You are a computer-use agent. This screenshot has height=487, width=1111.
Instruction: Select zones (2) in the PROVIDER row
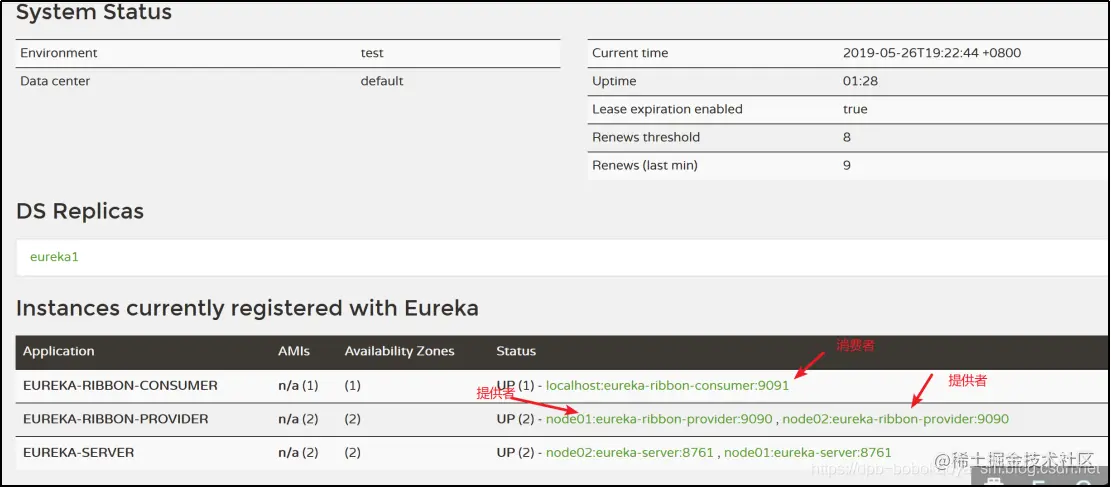[x=353, y=419]
